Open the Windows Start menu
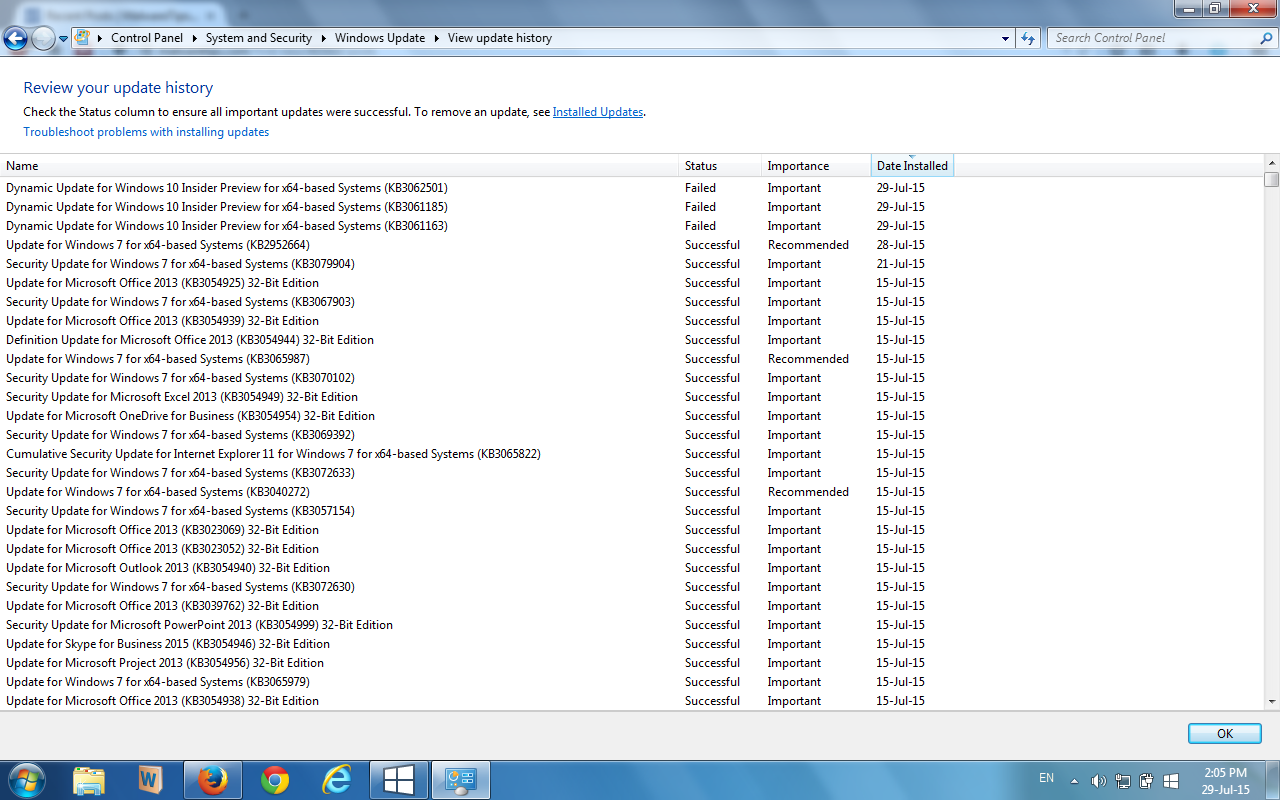This screenshot has height=800, width=1280. click(25, 780)
